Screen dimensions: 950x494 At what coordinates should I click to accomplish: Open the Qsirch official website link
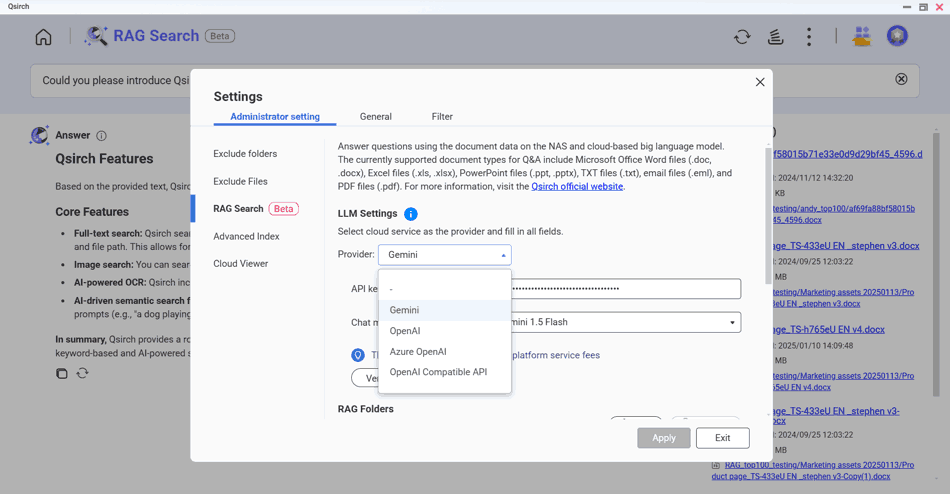click(x=577, y=187)
